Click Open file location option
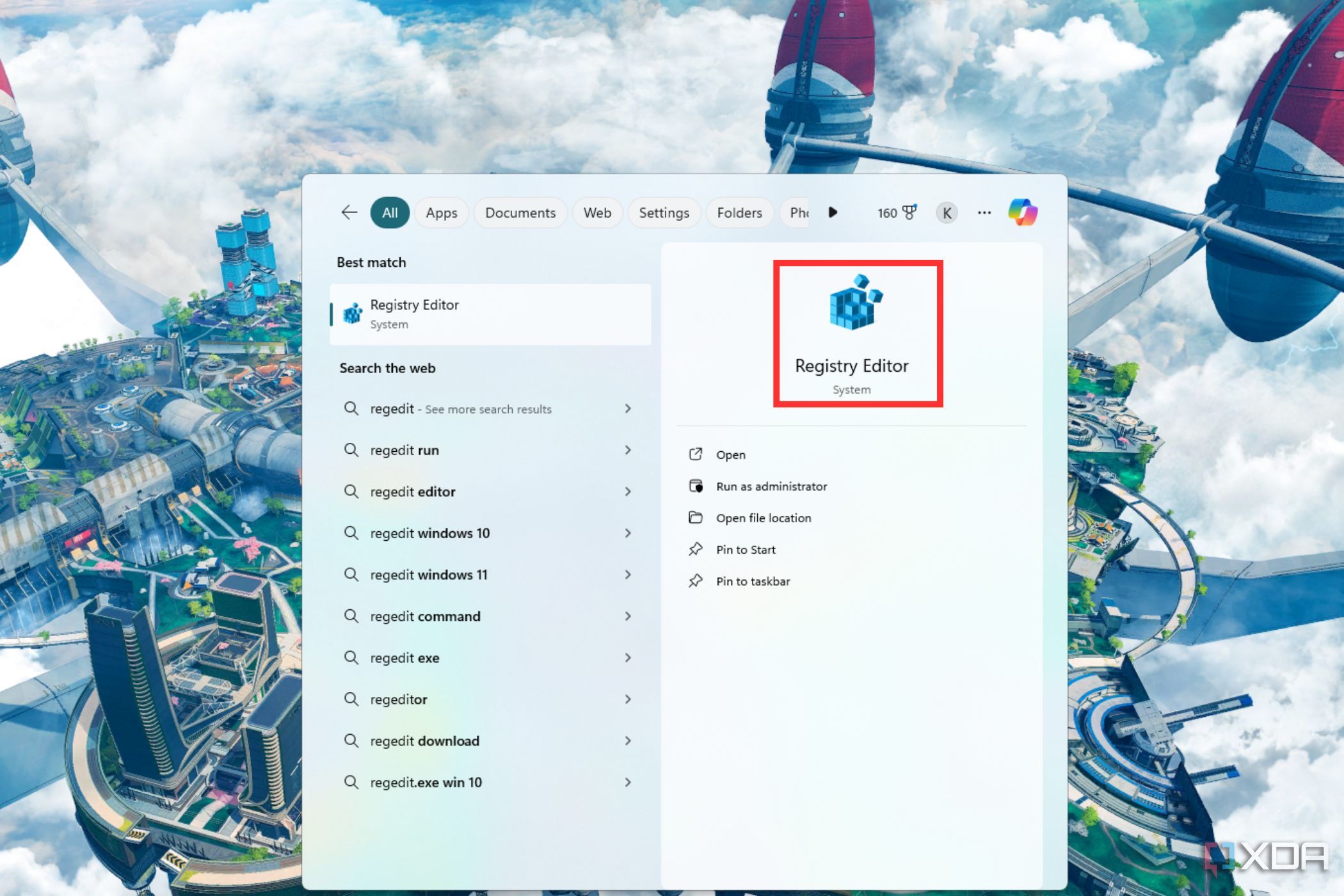1344x896 pixels. pyautogui.click(x=762, y=518)
